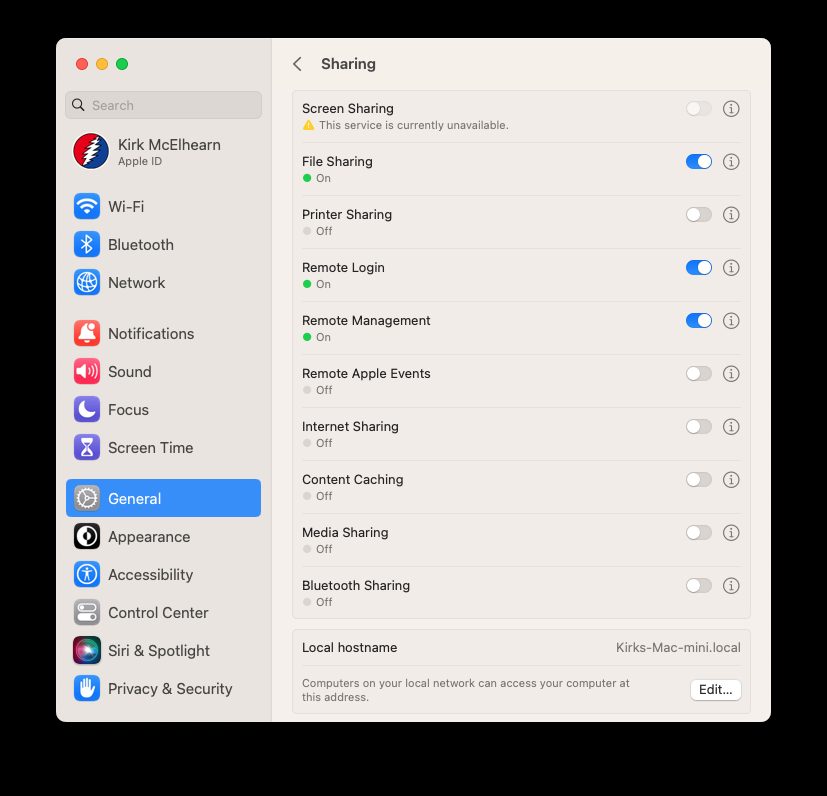
Task: Open Network settings via globe icon
Action: coord(86,282)
